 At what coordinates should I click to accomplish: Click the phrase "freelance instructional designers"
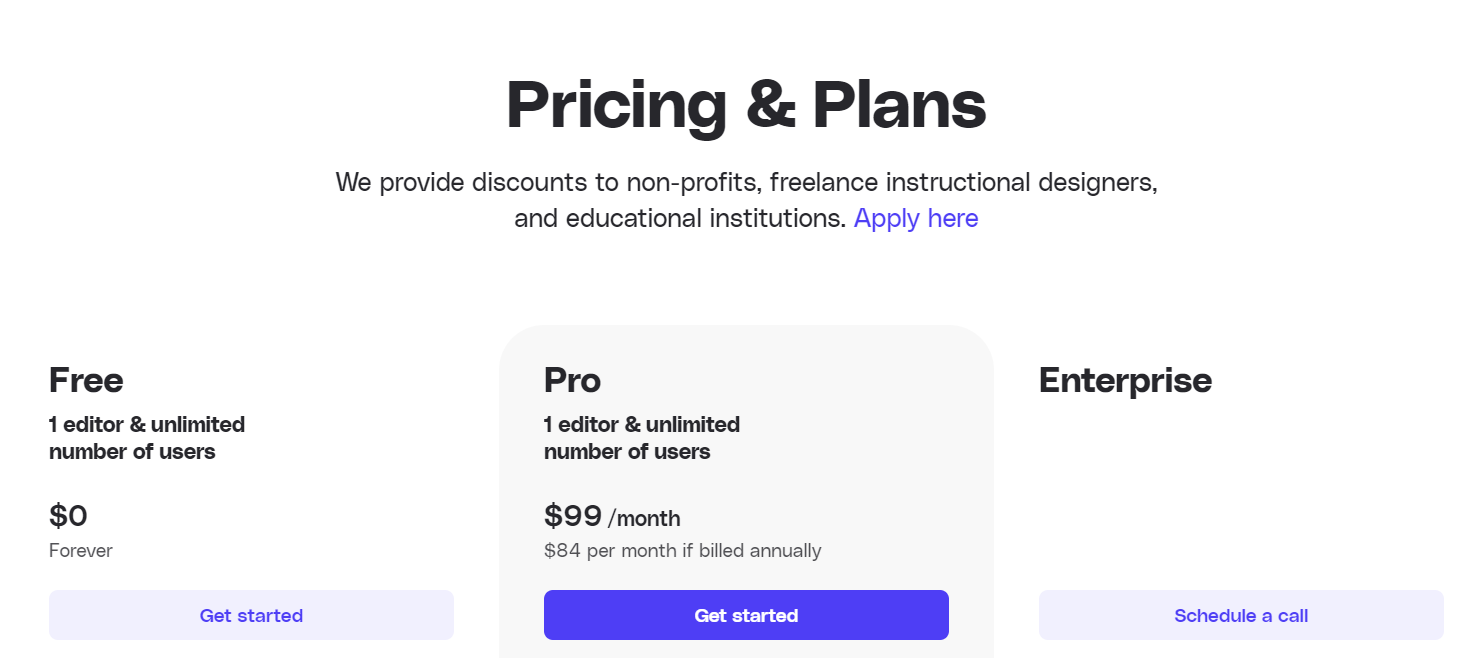click(963, 183)
